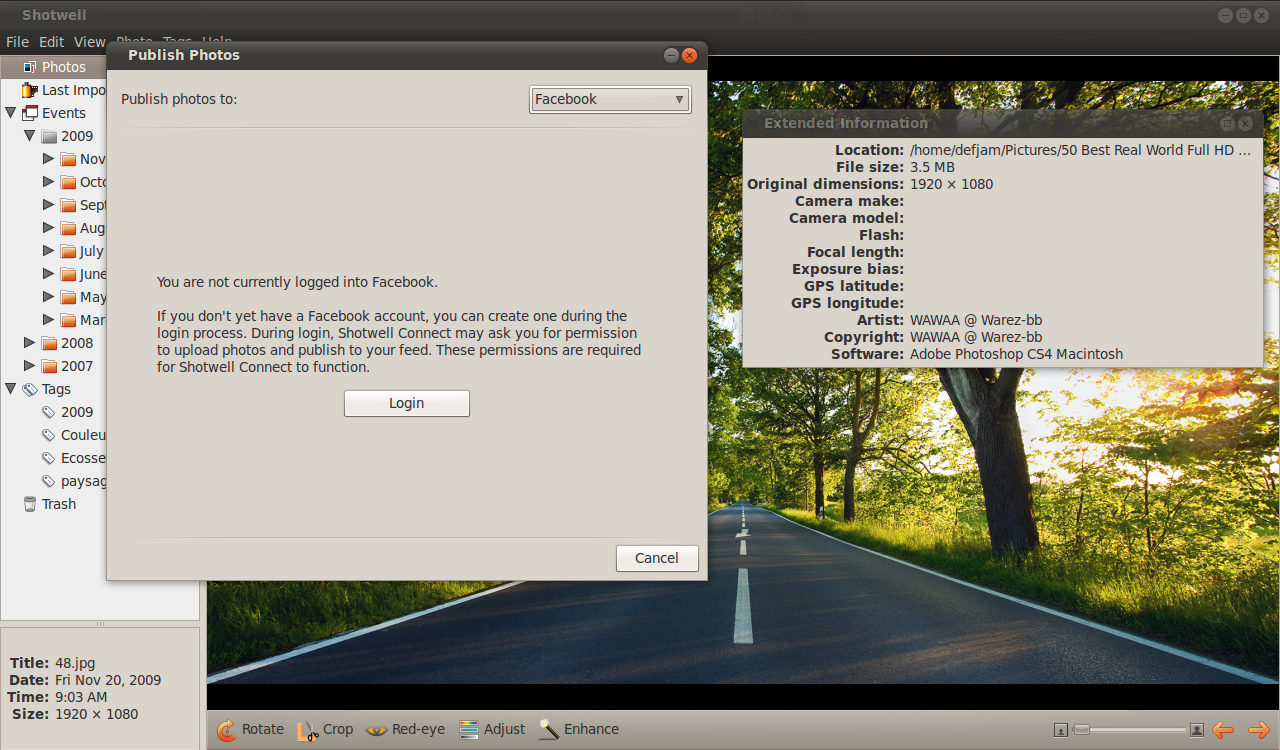Click the '48.jpg' title text

click(75, 663)
